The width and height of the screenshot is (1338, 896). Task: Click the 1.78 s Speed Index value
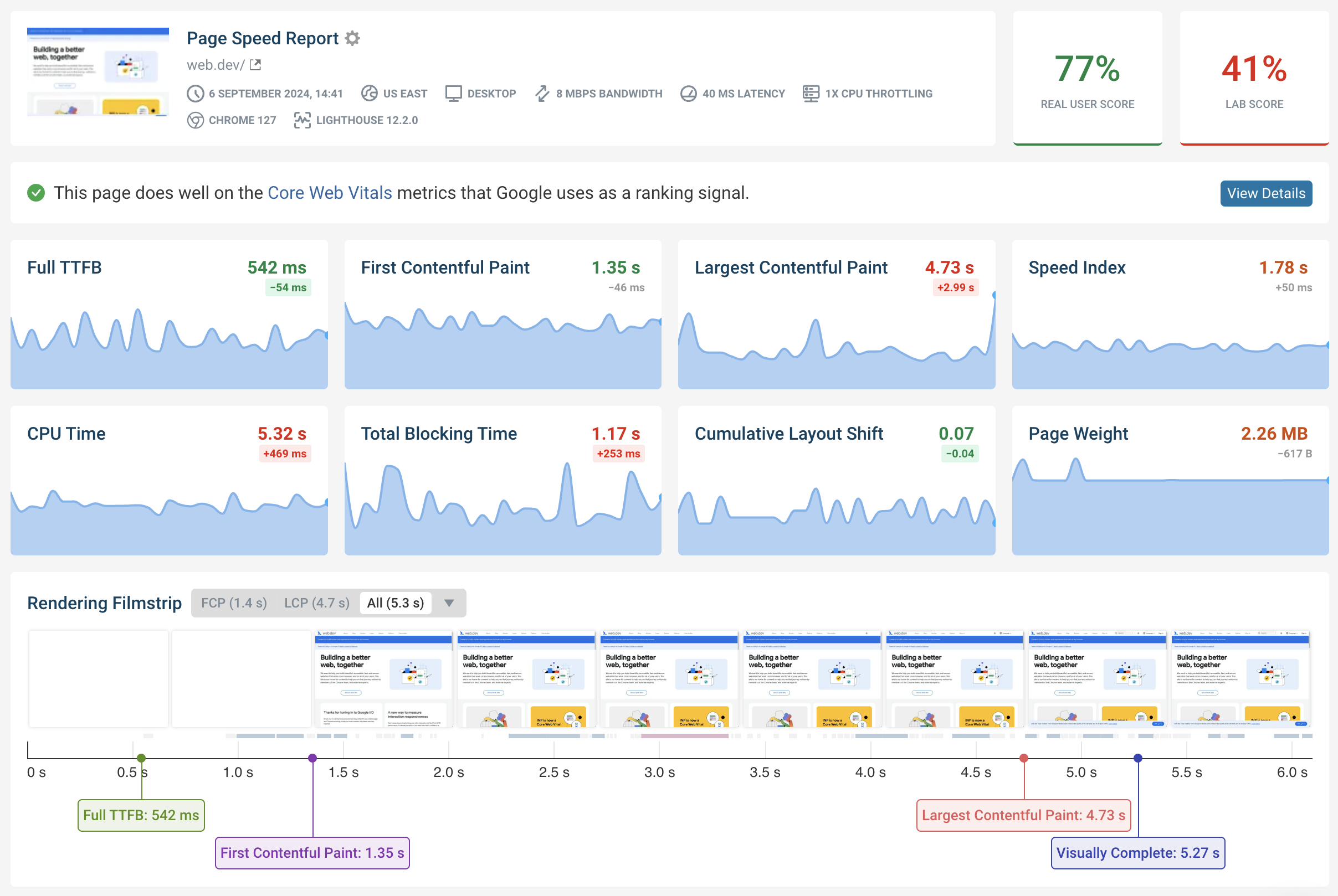[1283, 267]
